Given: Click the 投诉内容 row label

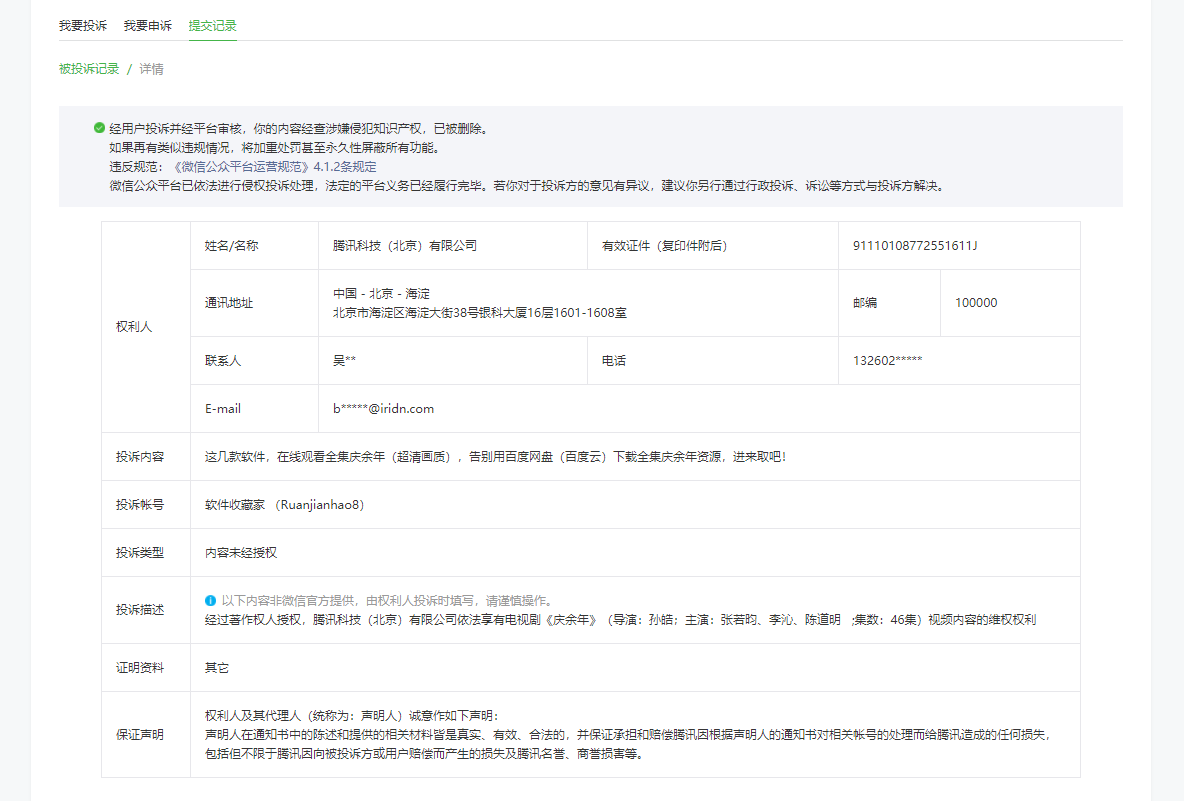Looking at the screenshot, I should coord(140,457).
